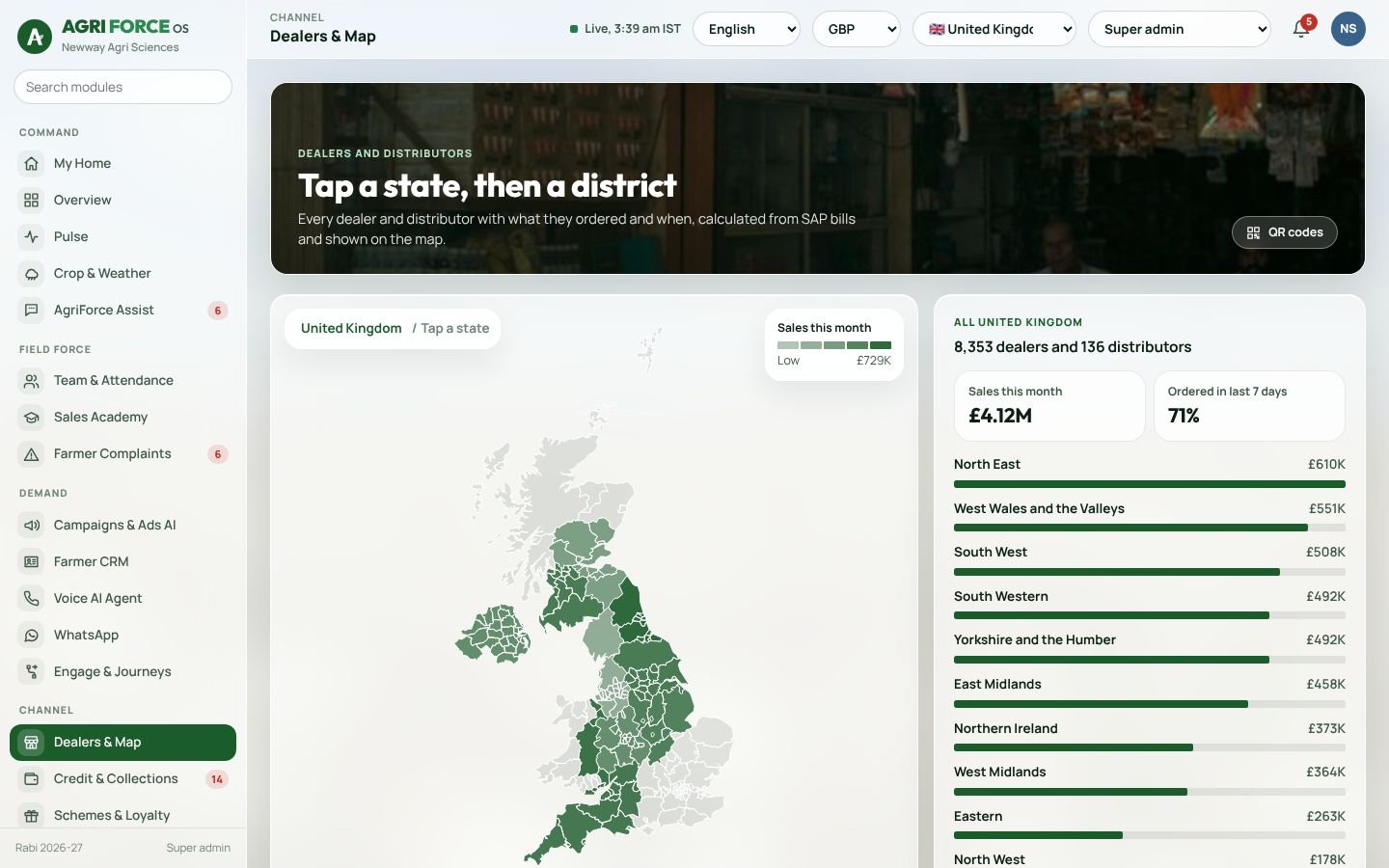Click the QR codes button

1284,232
